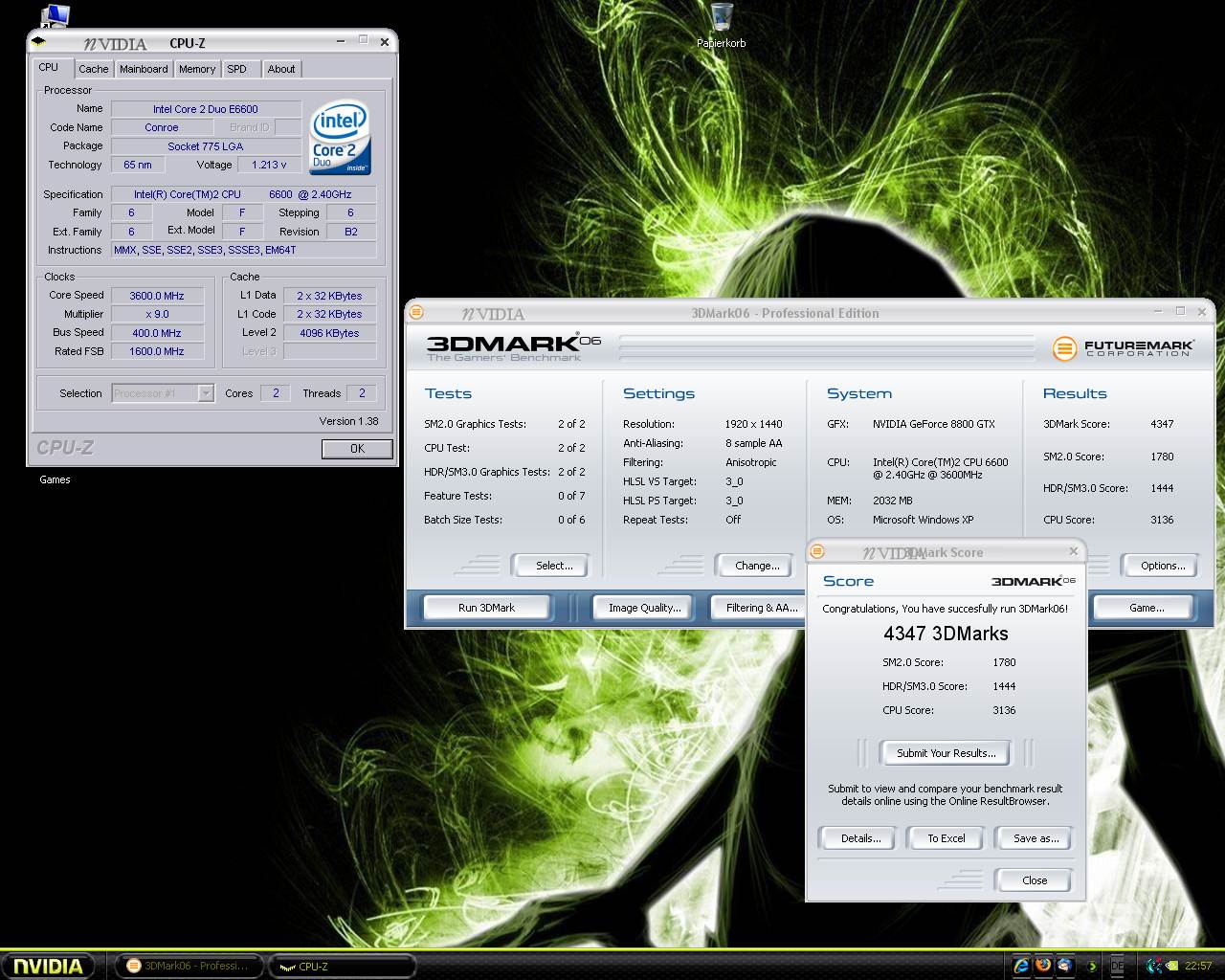Click the Revision B2 value
Image resolution: width=1225 pixels, height=980 pixels.
[x=351, y=232]
